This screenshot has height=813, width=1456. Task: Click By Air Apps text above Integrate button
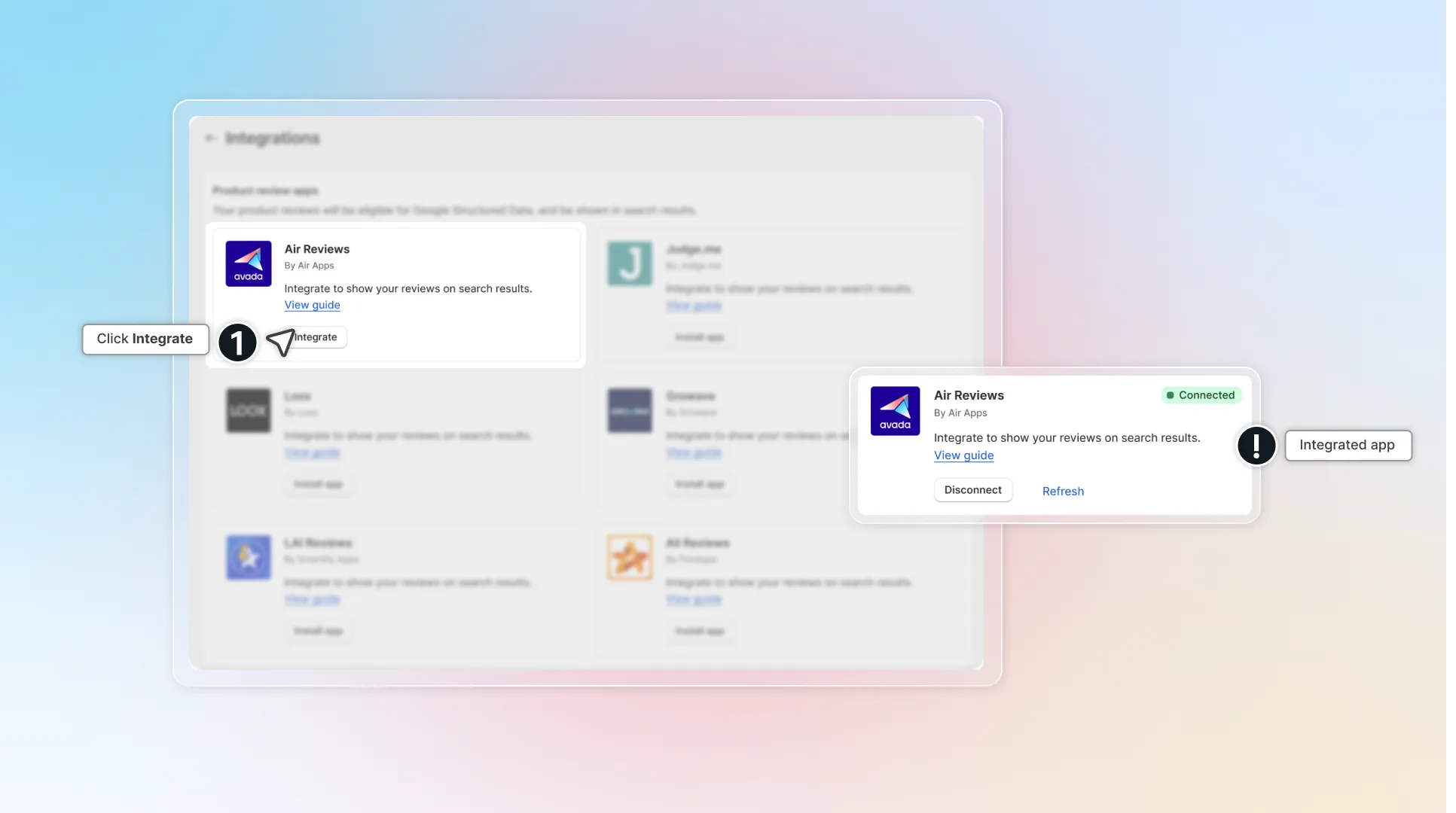pyautogui.click(x=309, y=266)
